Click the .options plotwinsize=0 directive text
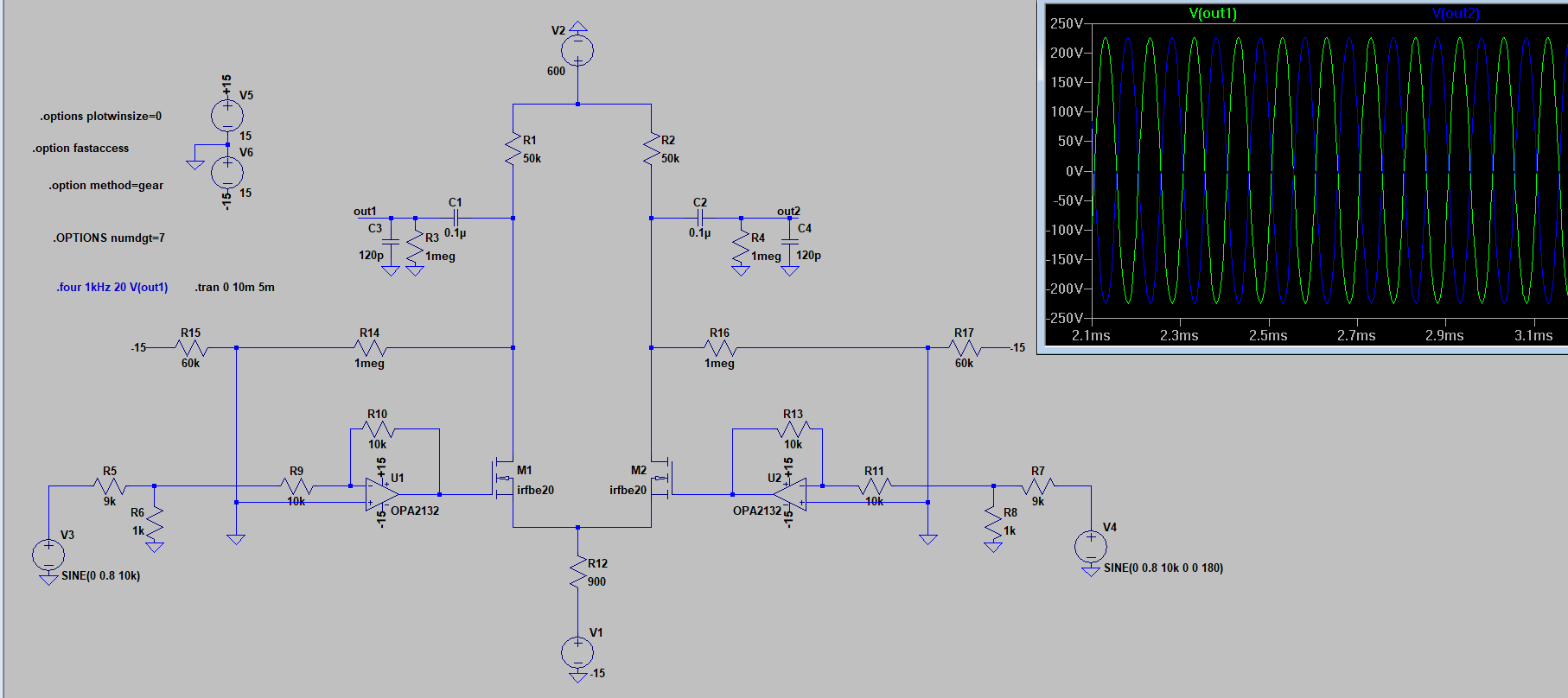This screenshot has height=698, width=1568. coord(100,117)
